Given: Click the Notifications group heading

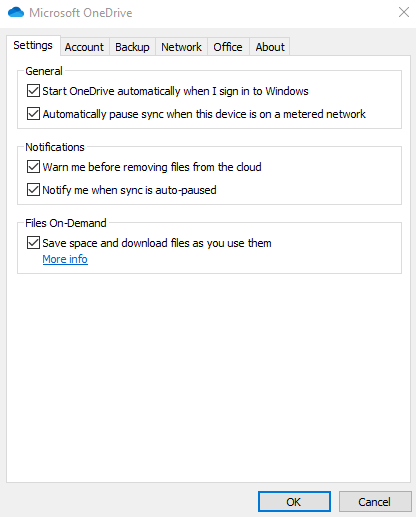Looking at the screenshot, I should pyautogui.click(x=55, y=147).
